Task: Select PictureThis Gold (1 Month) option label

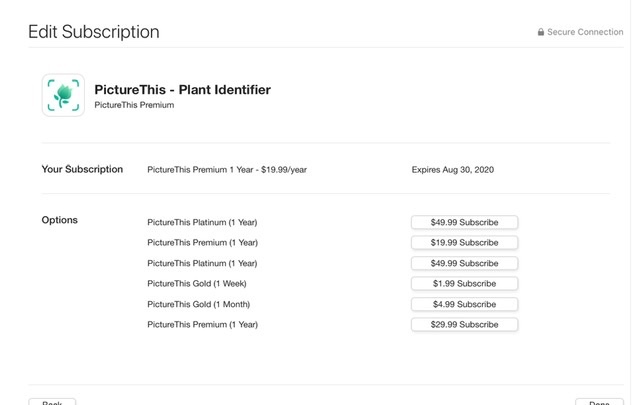Action: pos(198,304)
